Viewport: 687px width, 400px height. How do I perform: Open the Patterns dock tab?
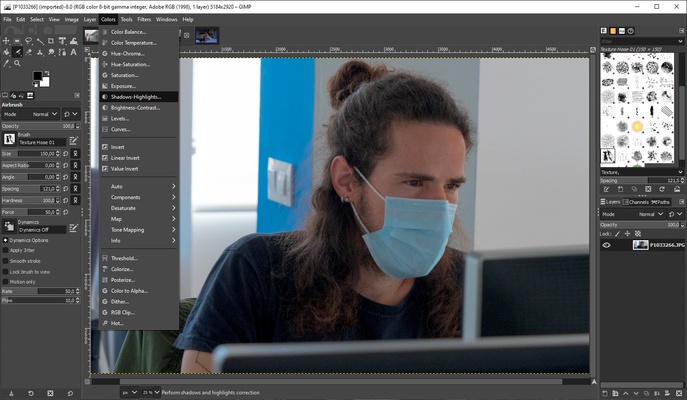tap(613, 31)
